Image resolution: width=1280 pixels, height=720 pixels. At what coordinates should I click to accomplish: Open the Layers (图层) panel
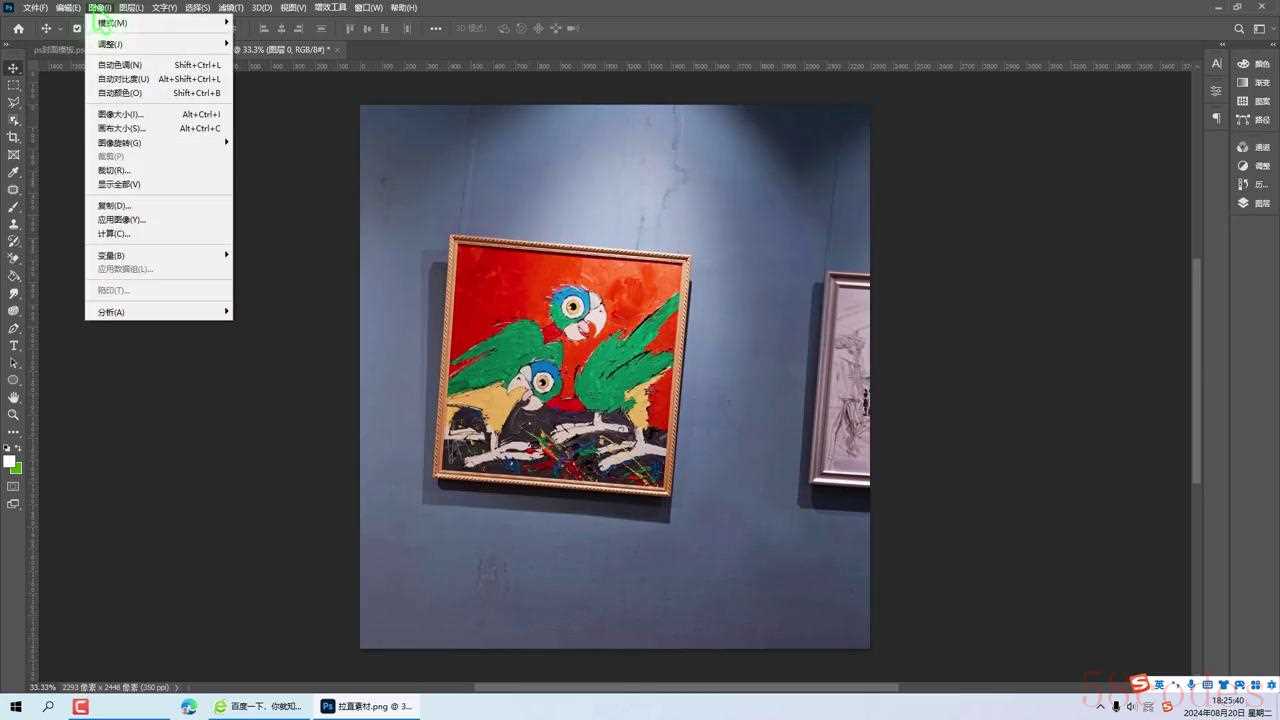1253,203
